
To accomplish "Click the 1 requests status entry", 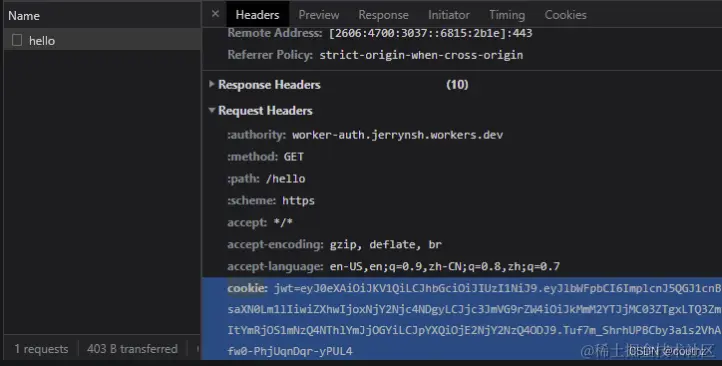I will click(41, 349).
